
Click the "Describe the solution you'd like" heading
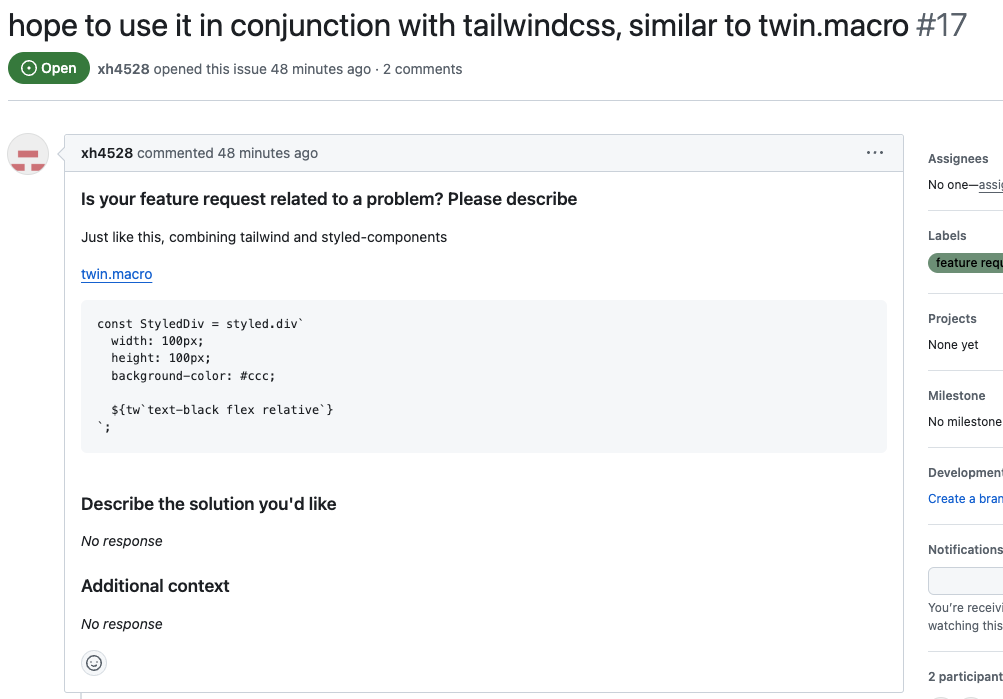pos(209,504)
